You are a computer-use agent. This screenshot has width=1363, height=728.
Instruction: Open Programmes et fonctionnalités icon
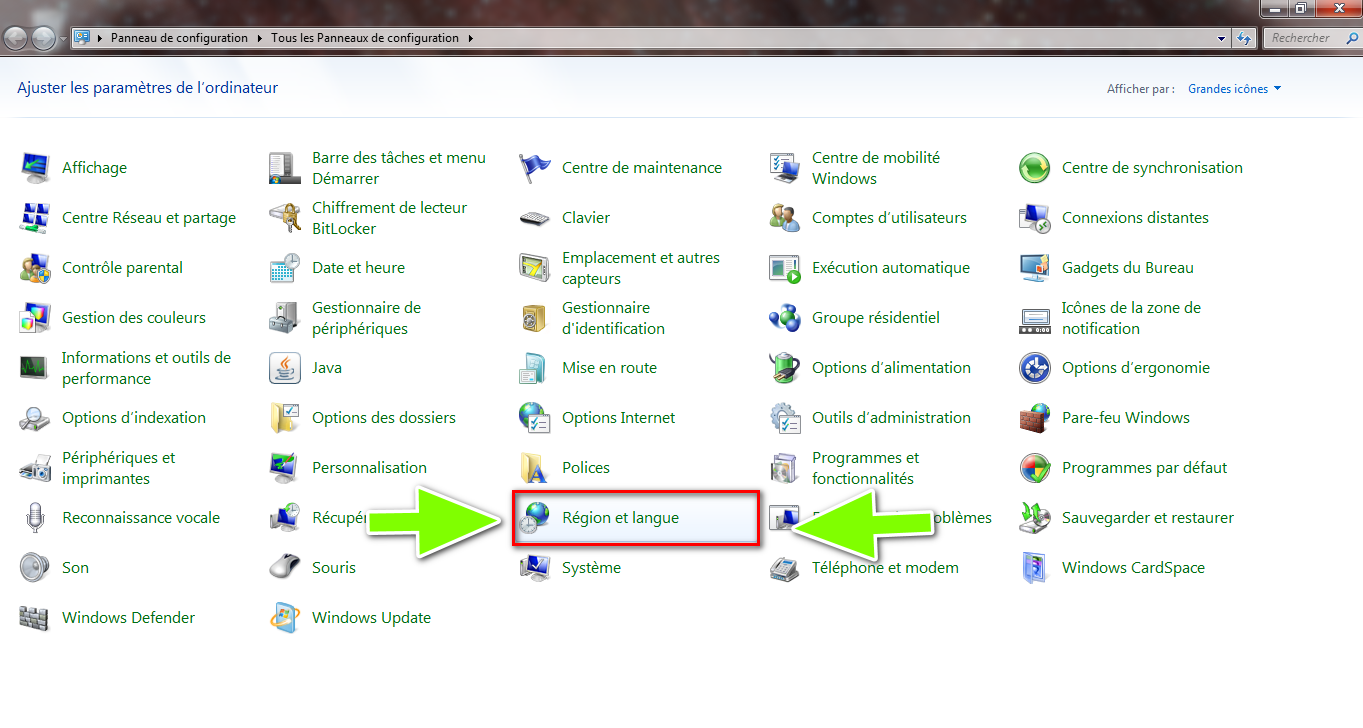(x=785, y=468)
